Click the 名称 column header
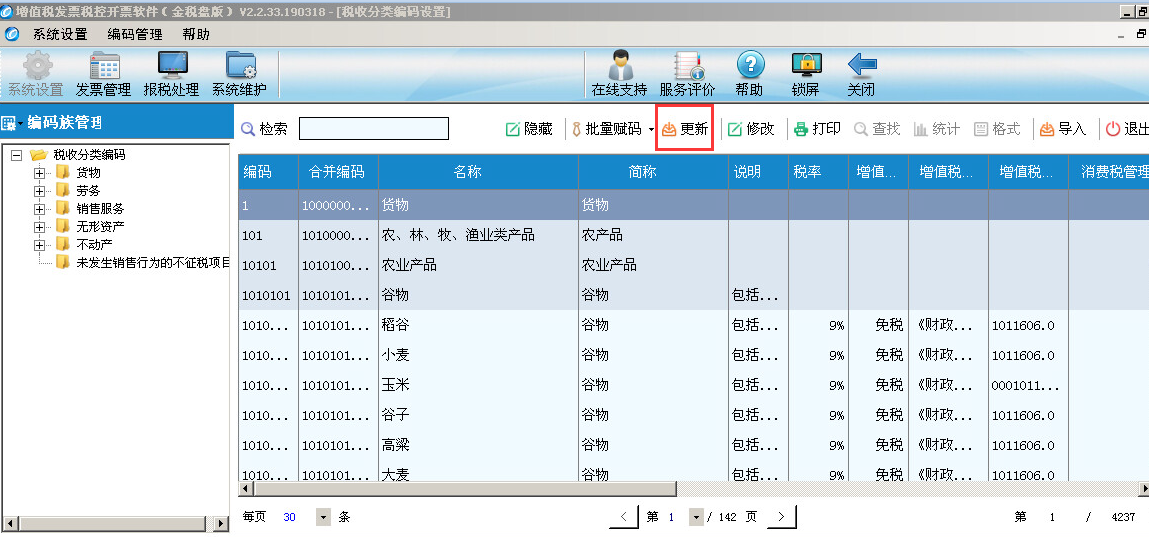 click(x=478, y=172)
